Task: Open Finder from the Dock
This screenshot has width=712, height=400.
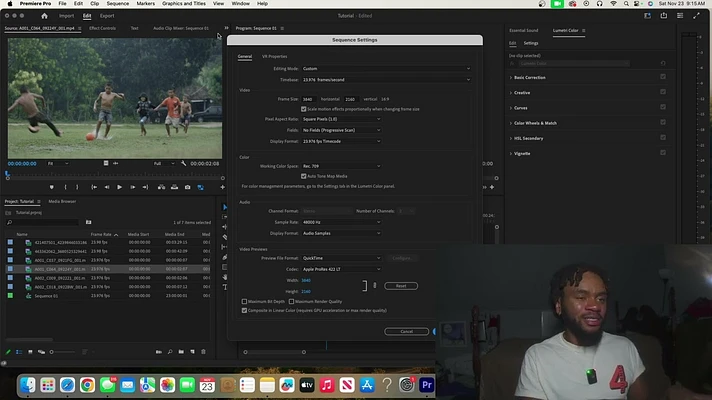Action: 28,385
